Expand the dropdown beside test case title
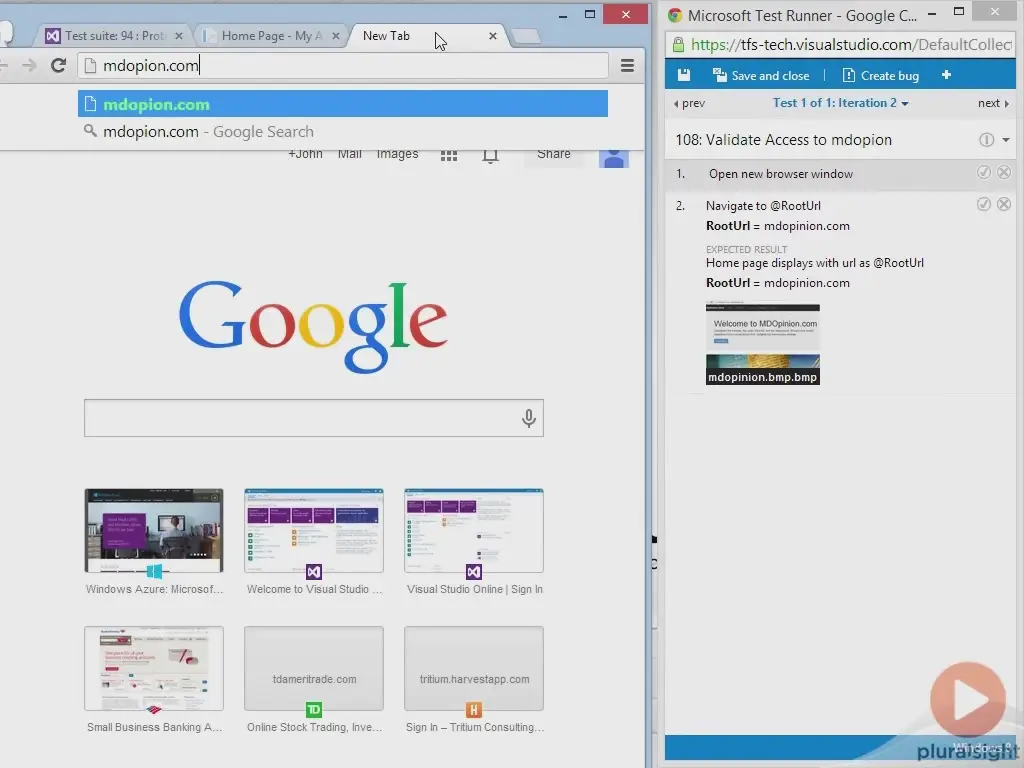The height and width of the screenshot is (768, 1024). coord(1006,140)
